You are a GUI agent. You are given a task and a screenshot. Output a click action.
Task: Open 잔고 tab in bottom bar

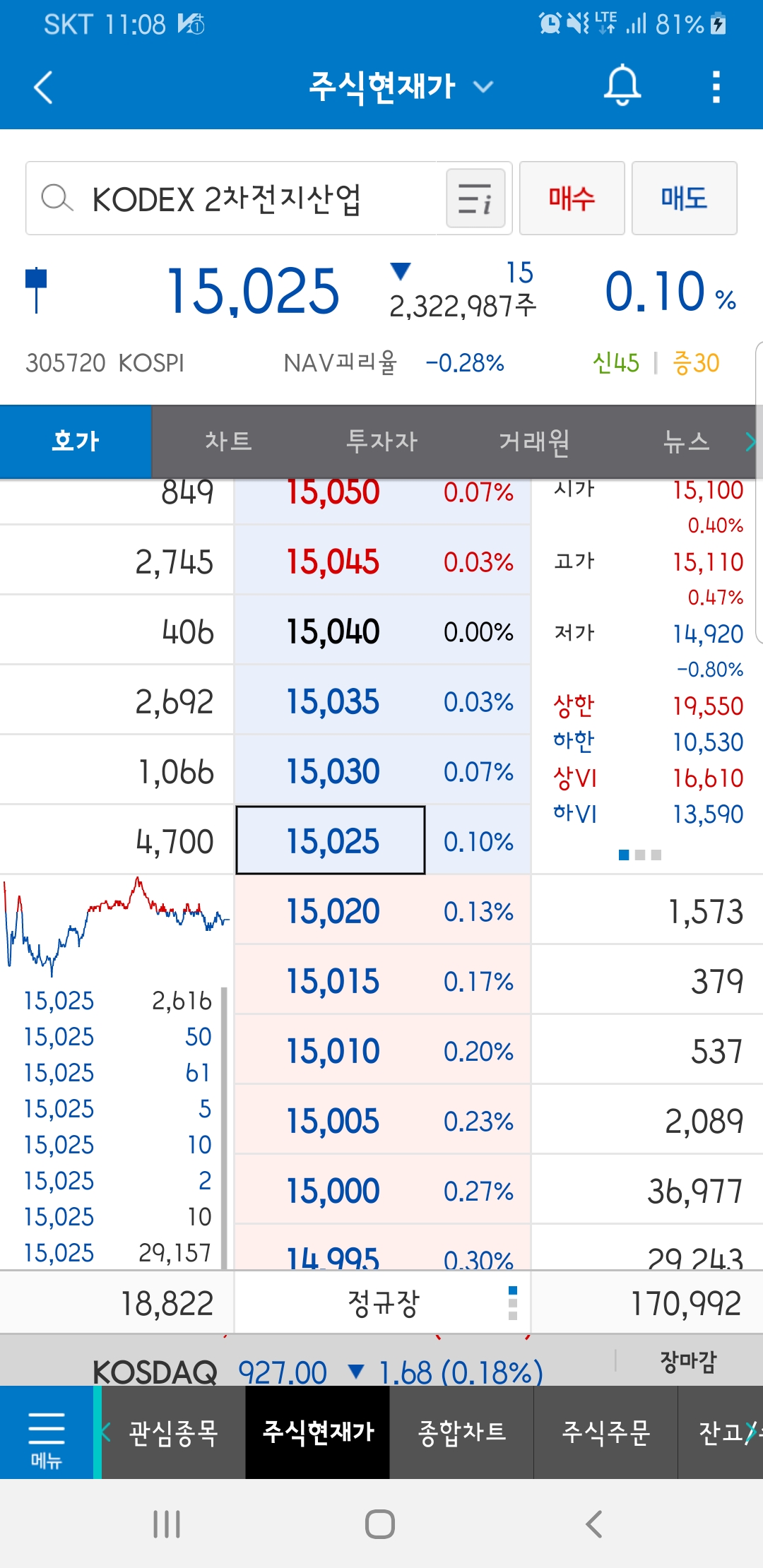click(721, 1432)
